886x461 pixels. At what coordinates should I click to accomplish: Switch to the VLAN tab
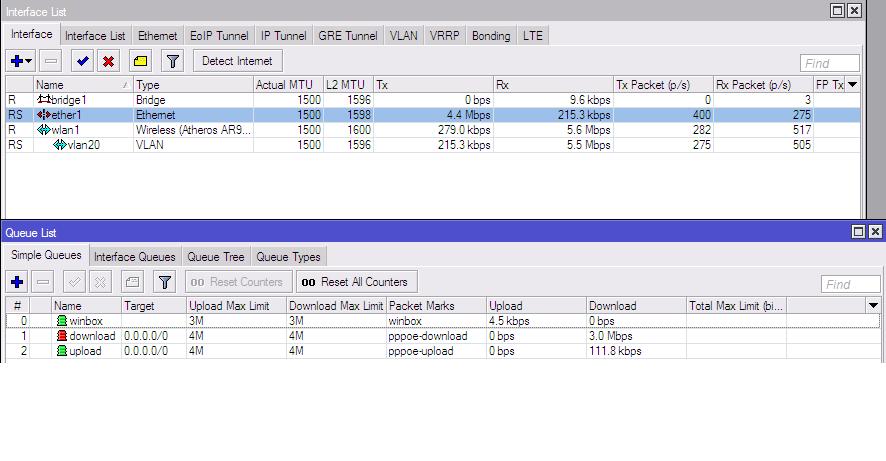(x=404, y=36)
